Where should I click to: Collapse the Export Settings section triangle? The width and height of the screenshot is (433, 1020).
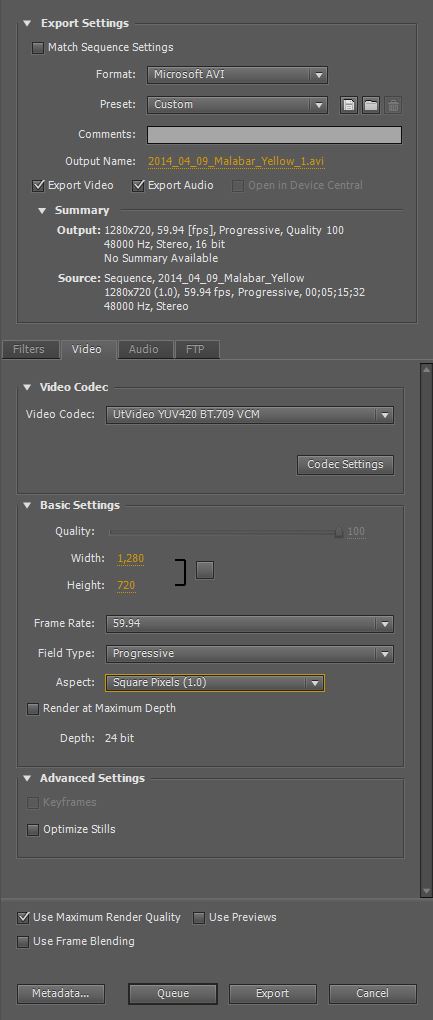tap(27, 23)
